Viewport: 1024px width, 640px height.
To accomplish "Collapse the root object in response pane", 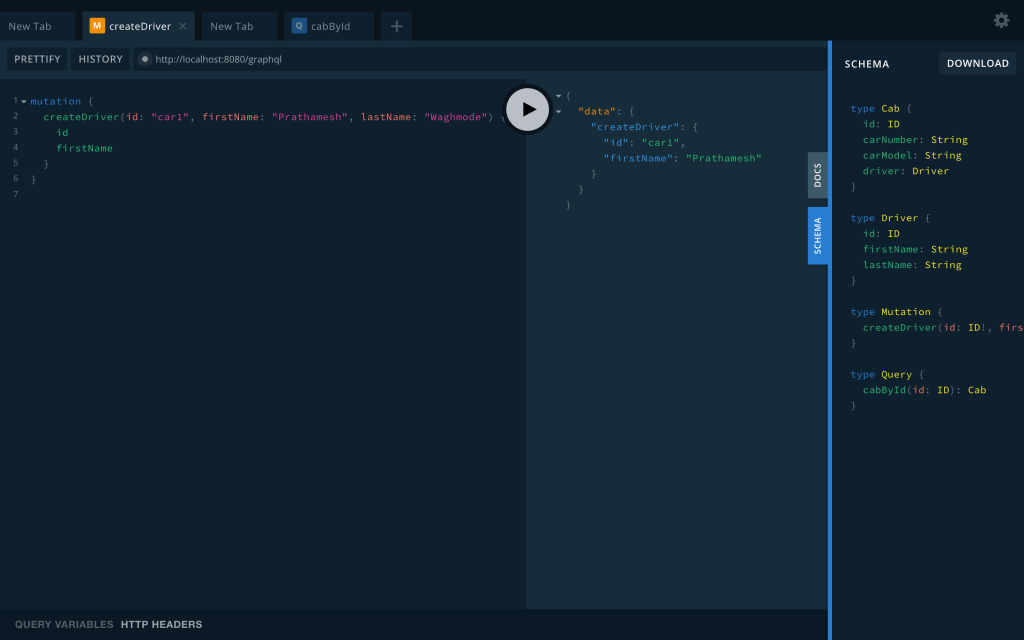I will tap(559, 96).
